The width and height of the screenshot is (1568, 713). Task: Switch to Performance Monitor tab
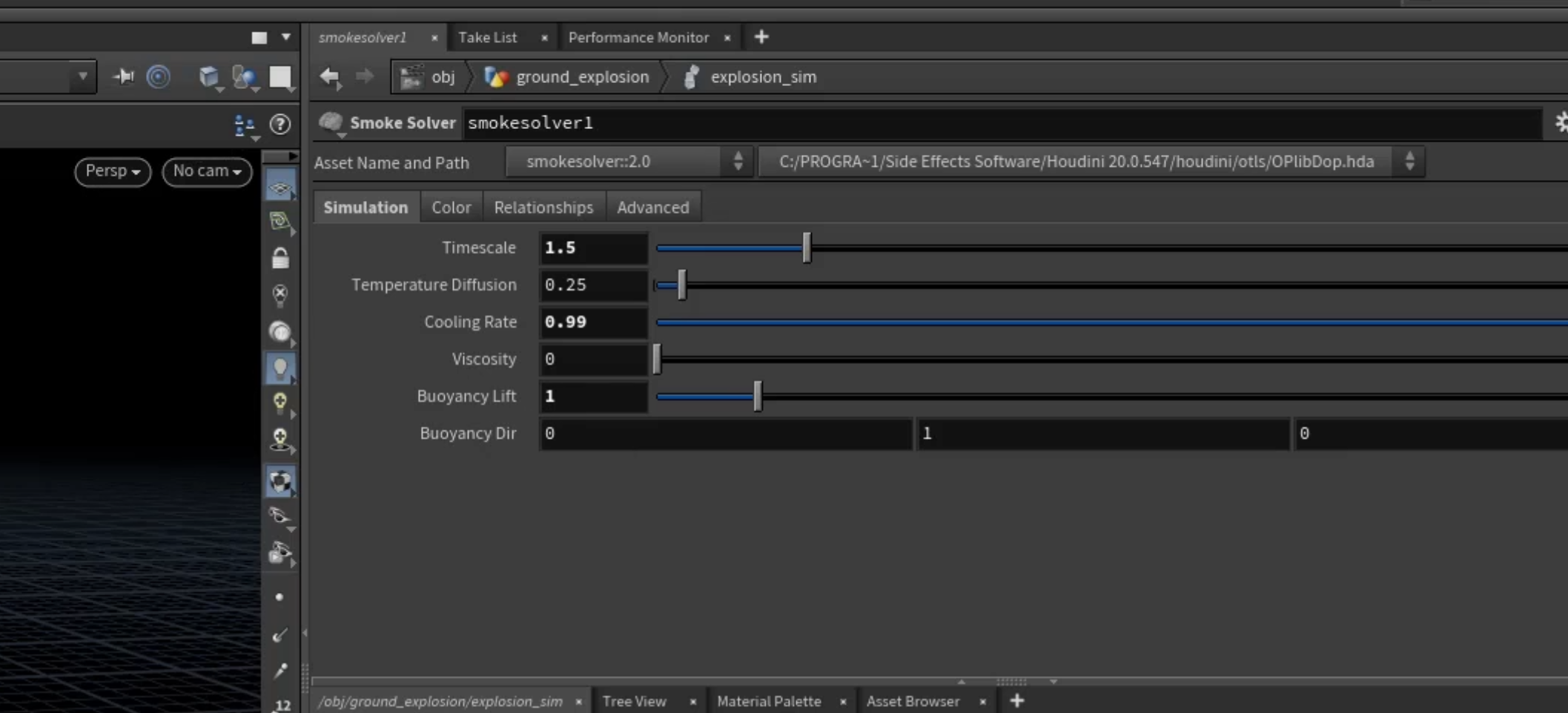[639, 37]
